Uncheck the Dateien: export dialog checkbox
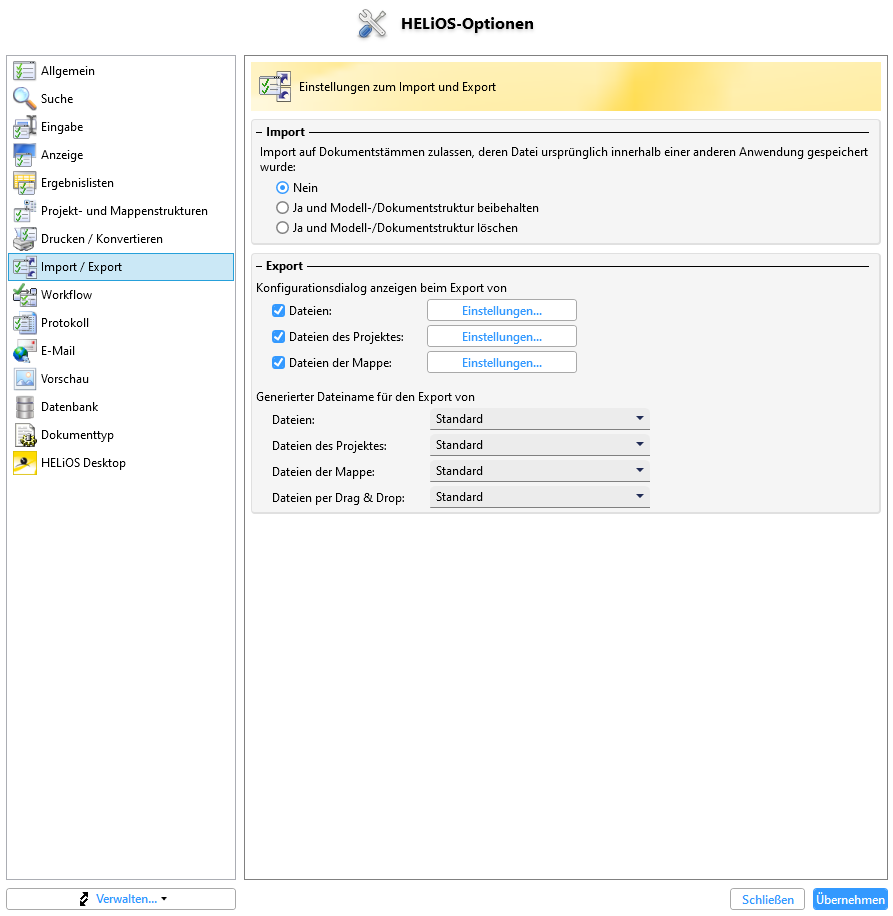 (x=279, y=311)
